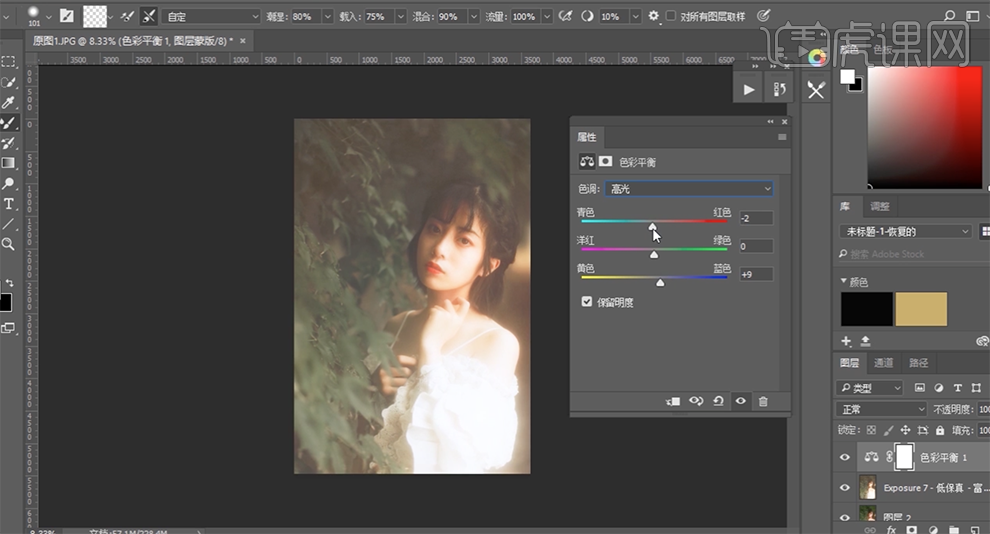
Task: Clip adjustment to layer icon in Properties
Action: (x=673, y=401)
